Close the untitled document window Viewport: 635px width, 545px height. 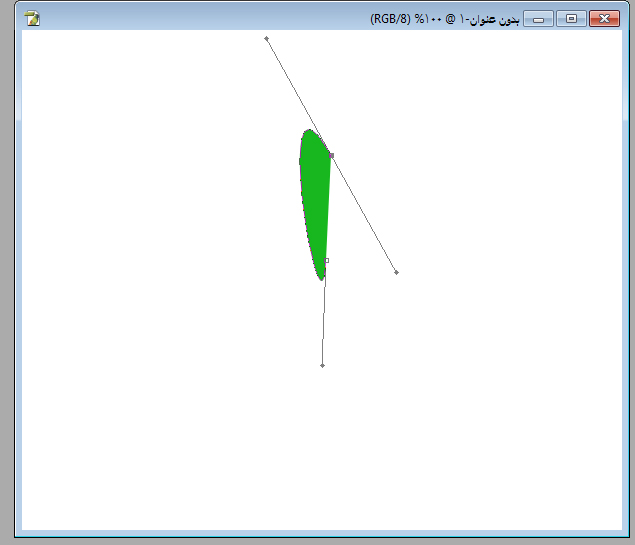click(603, 18)
